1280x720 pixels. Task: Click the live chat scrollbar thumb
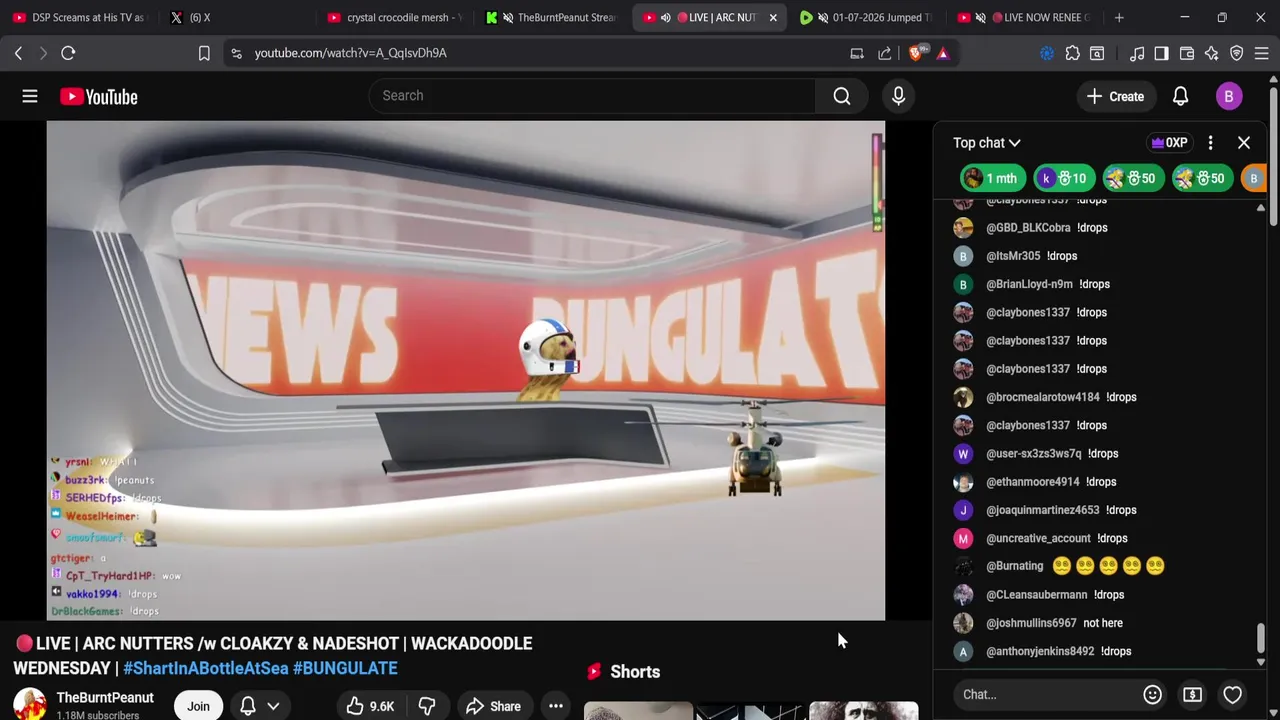click(x=1260, y=637)
